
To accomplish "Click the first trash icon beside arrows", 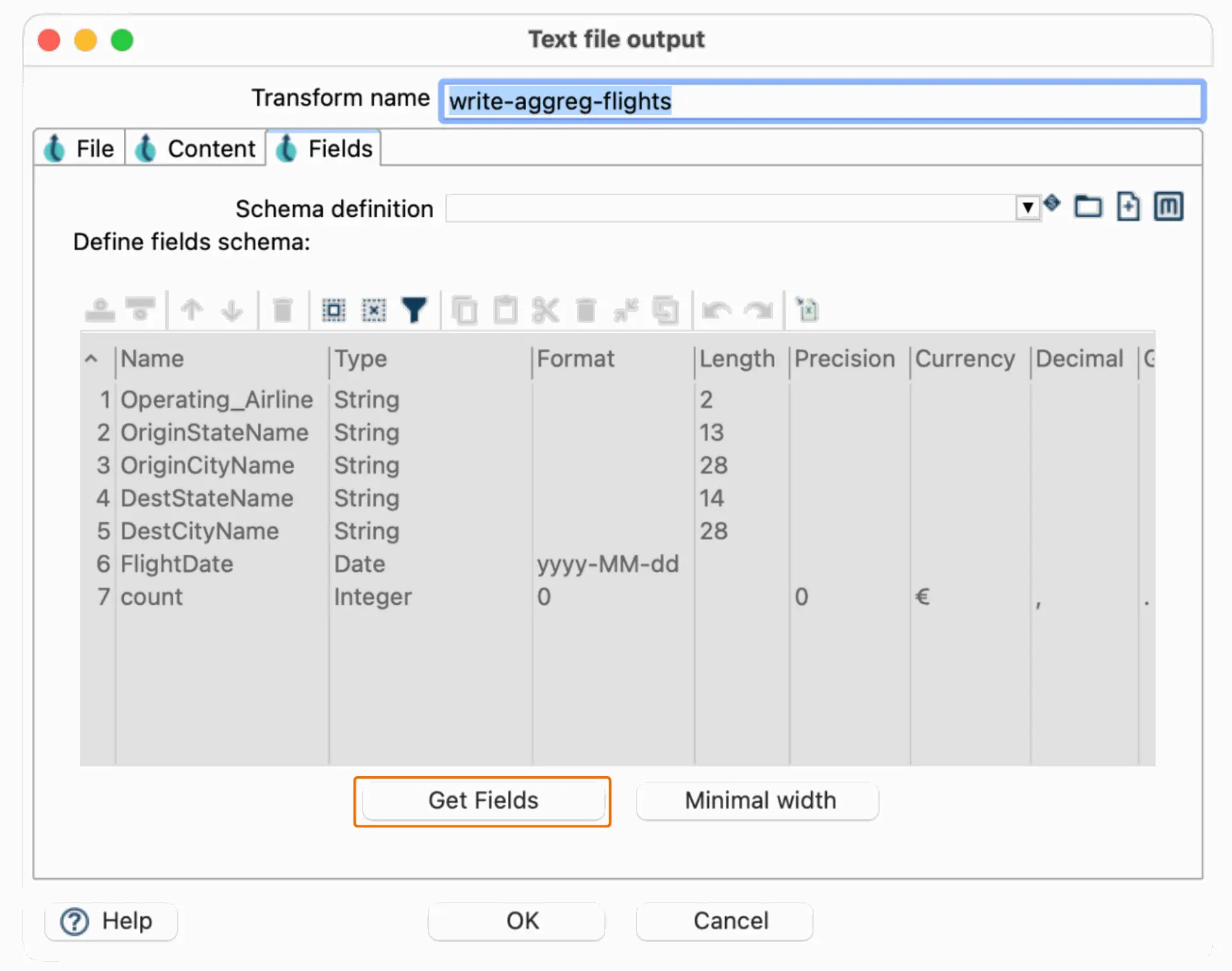I will (283, 310).
